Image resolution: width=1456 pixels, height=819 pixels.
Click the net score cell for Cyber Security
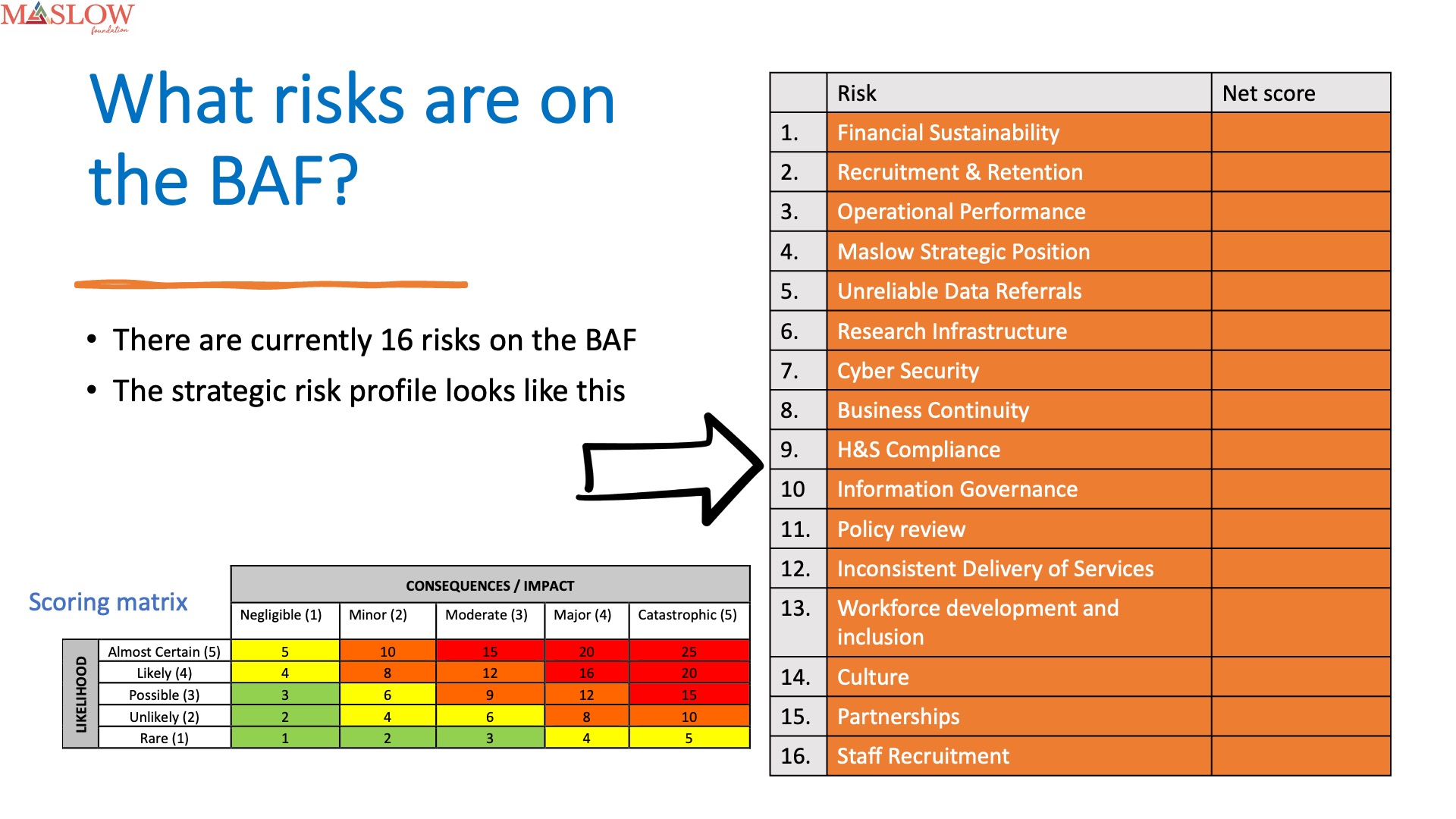1301,371
